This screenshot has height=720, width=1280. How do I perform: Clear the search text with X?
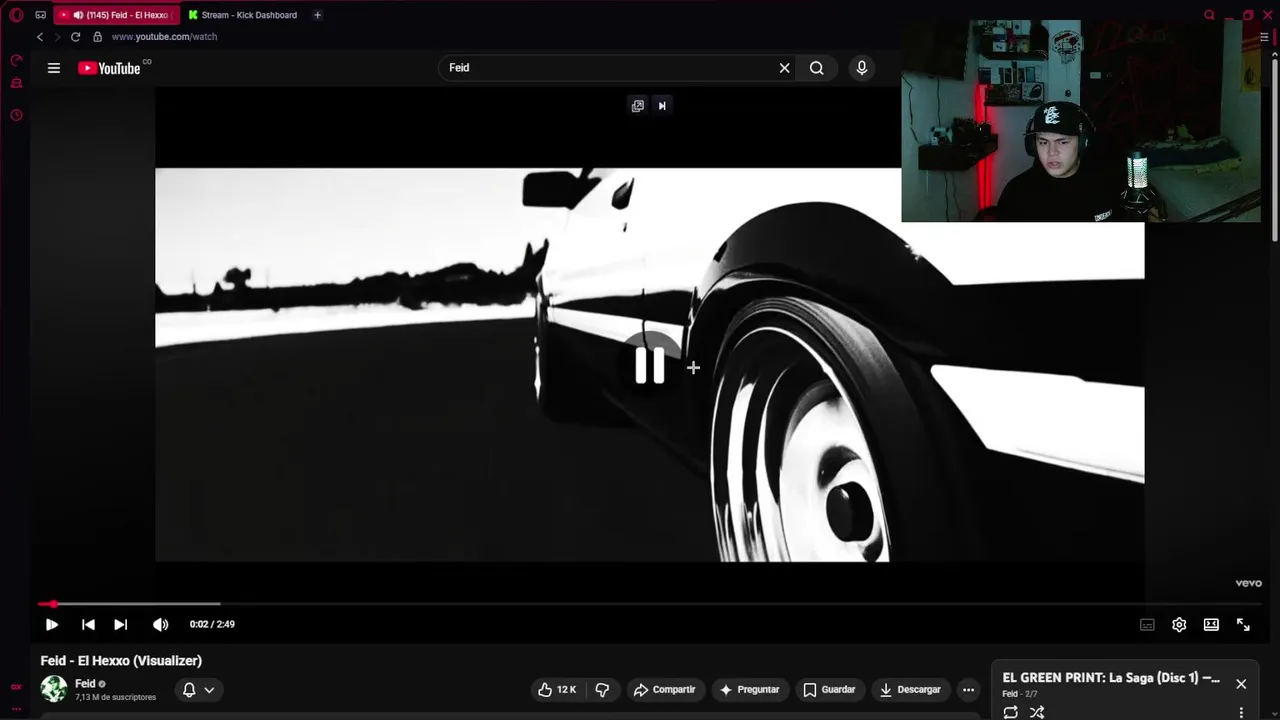point(785,68)
